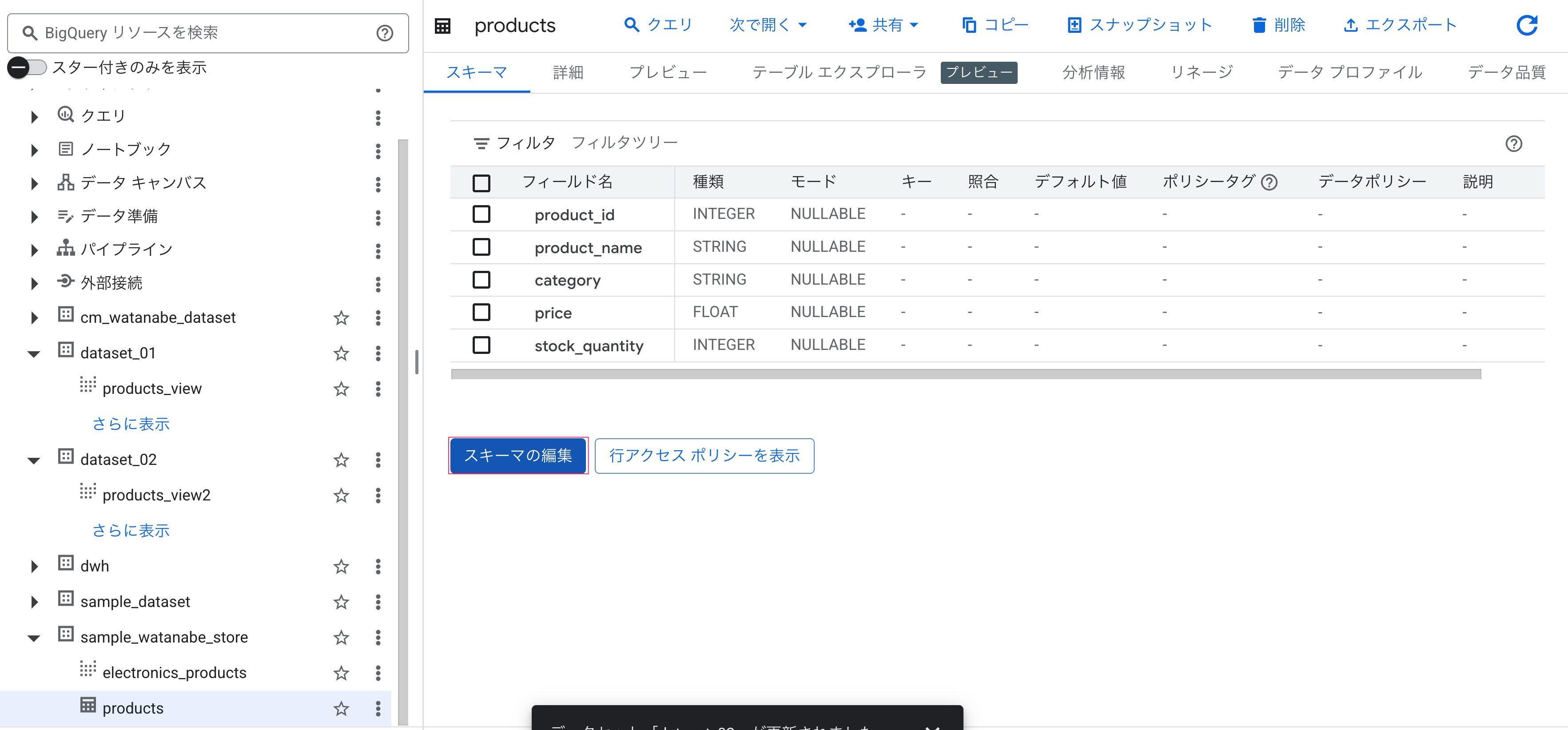Image resolution: width=1568 pixels, height=730 pixels.
Task: Star the dwh dataset
Action: [x=341, y=566]
